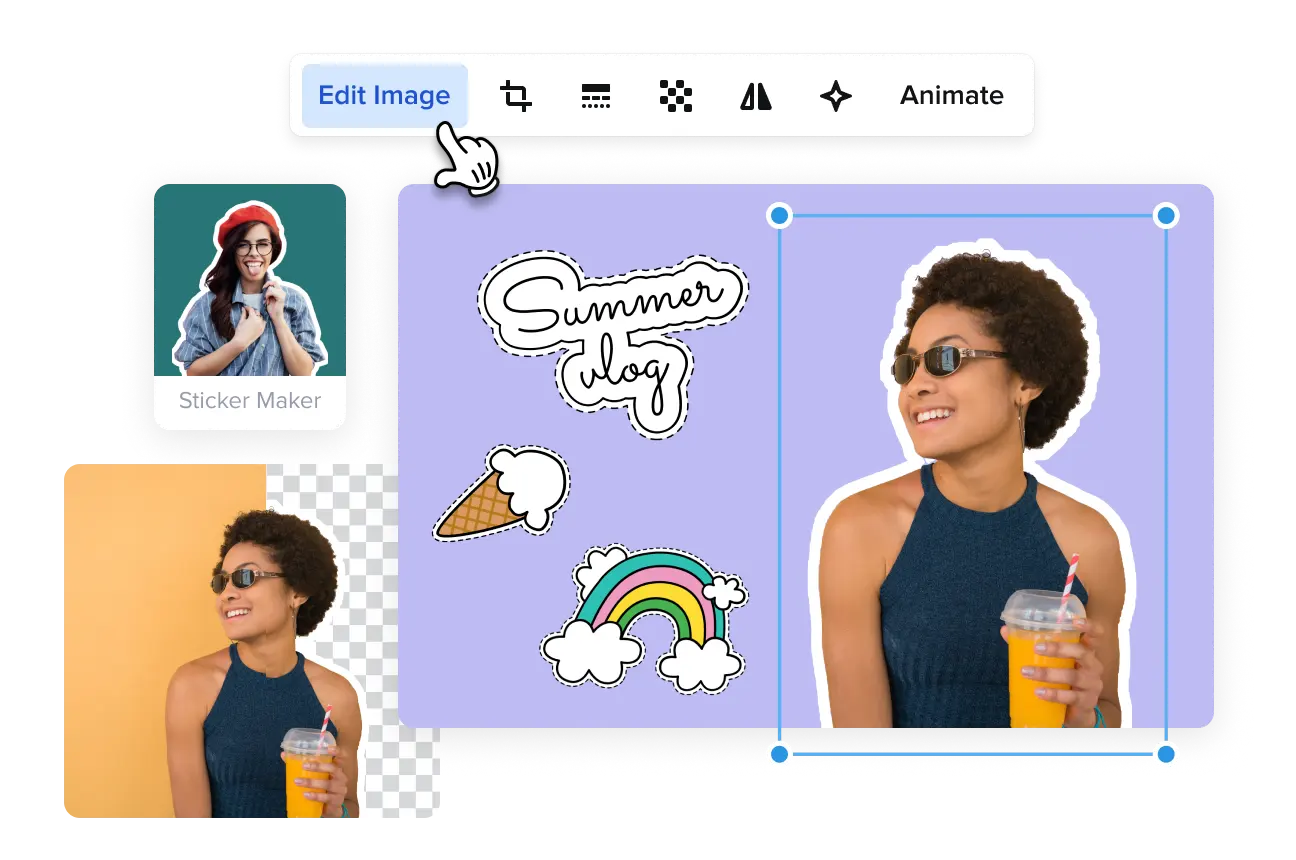Open the Animate tab
Screen dimensions: 1296x860
(x=951, y=95)
